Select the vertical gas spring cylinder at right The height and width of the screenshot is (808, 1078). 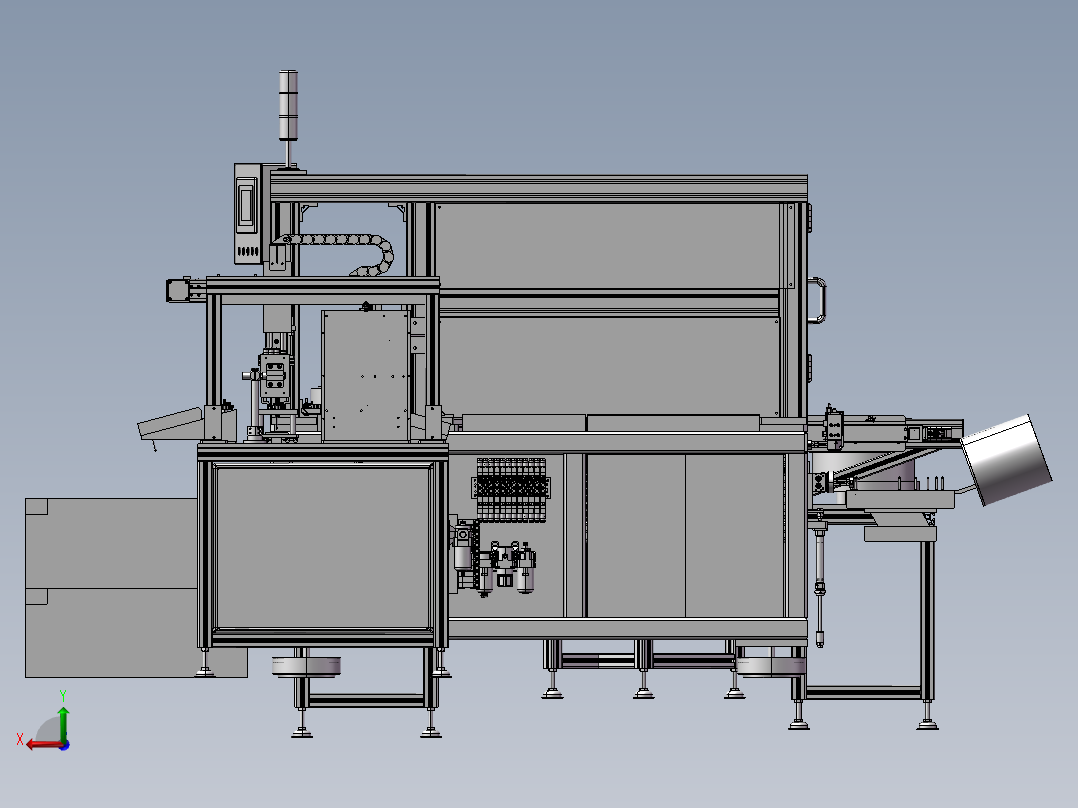pyautogui.click(x=819, y=585)
